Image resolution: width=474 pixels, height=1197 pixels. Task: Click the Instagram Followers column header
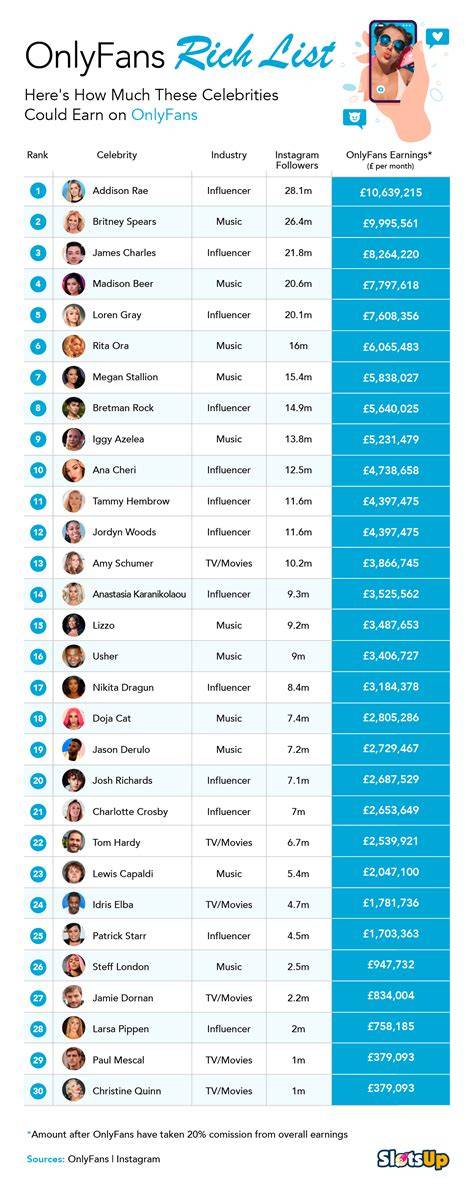tap(297, 160)
